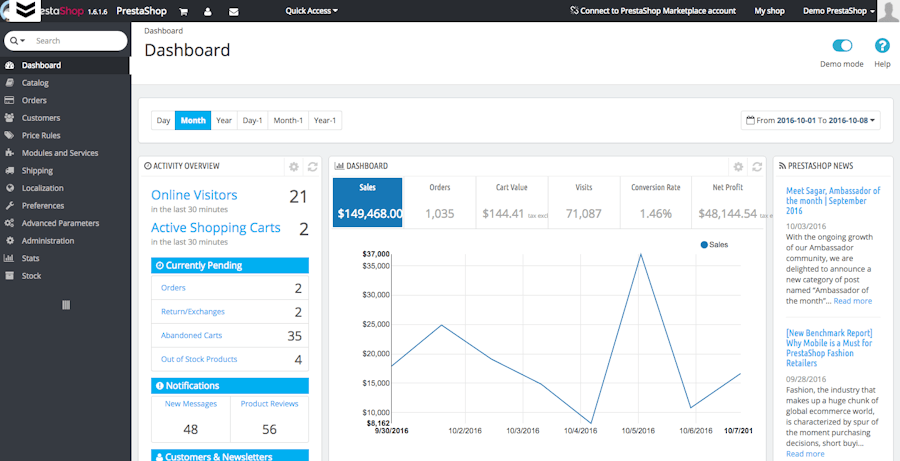Click the Orders sidebar credit card icon
Image resolution: width=900 pixels, height=461 pixels.
pos(9,100)
